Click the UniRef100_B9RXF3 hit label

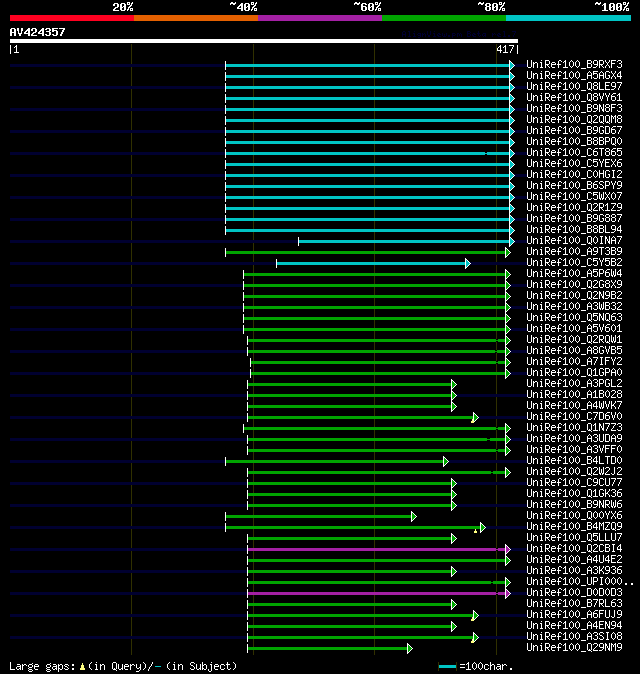[574, 64]
